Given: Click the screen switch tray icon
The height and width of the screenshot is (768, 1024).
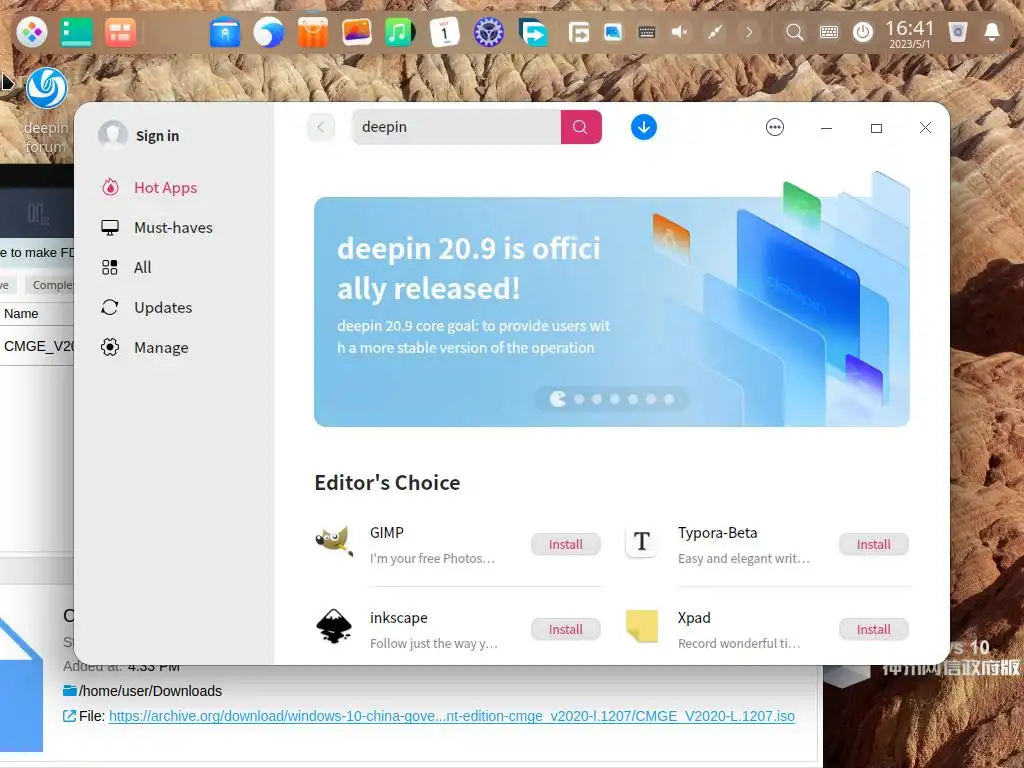Looking at the screenshot, I should click(x=579, y=31).
